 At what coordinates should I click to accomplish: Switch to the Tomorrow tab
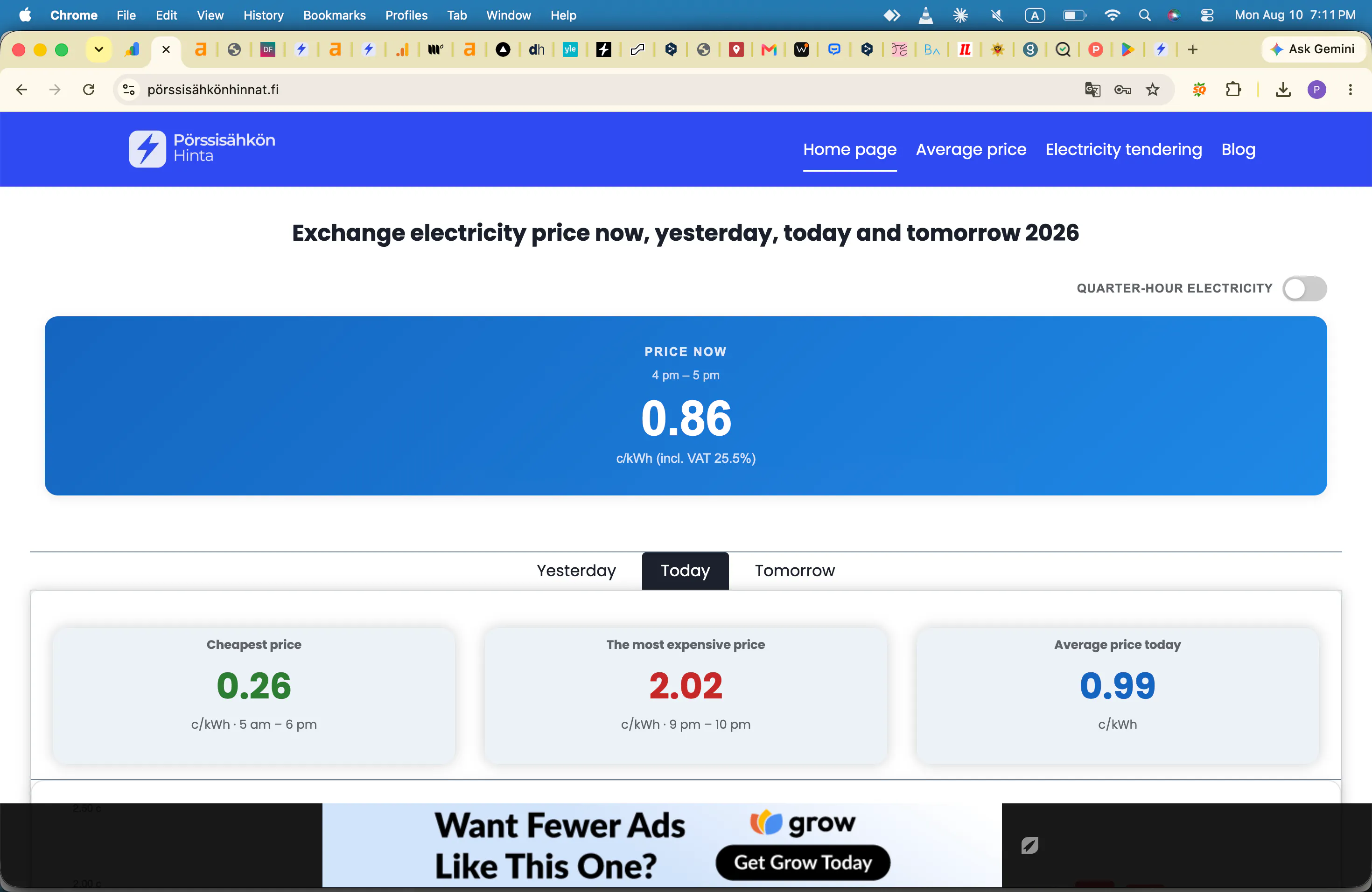click(794, 571)
